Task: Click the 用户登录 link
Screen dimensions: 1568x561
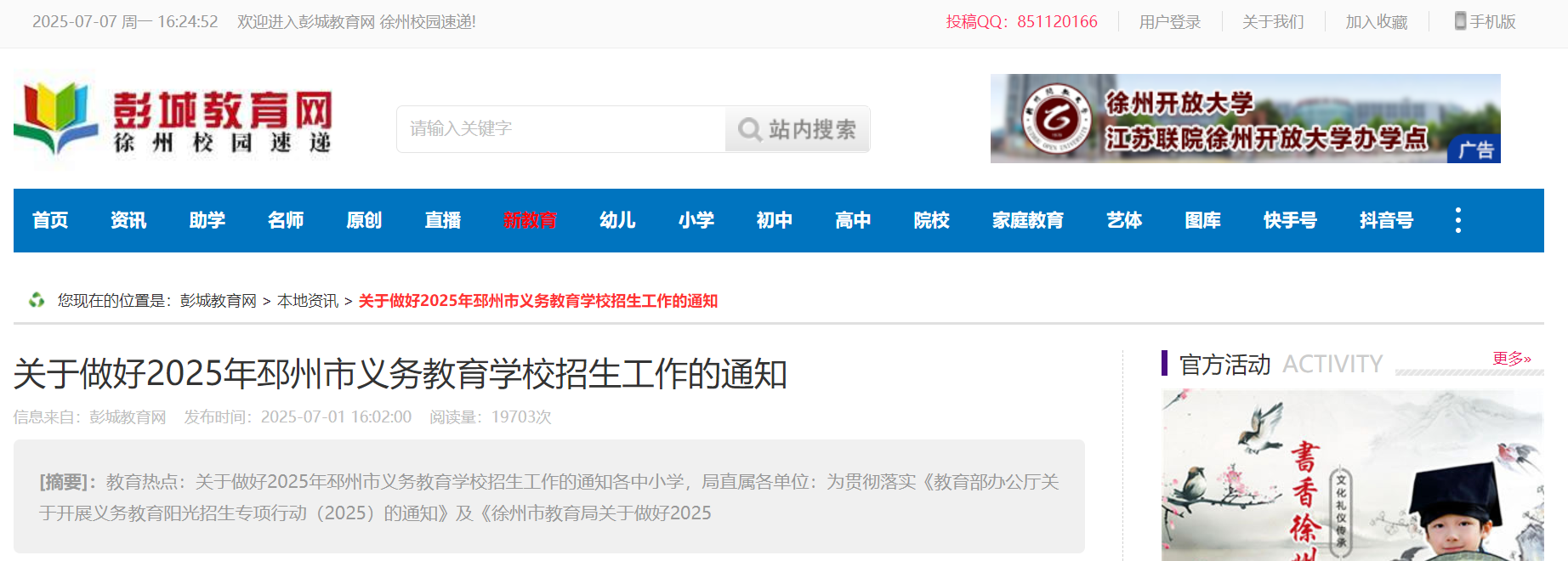Action: tap(1170, 22)
